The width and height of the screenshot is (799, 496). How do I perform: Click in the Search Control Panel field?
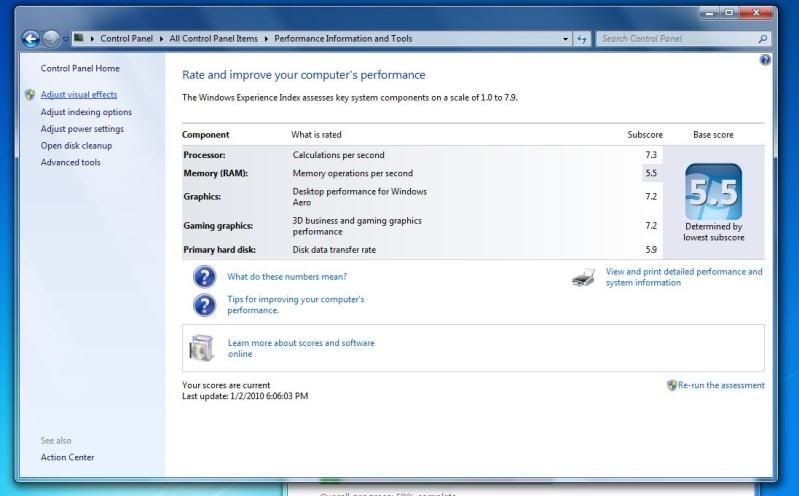[x=676, y=39]
